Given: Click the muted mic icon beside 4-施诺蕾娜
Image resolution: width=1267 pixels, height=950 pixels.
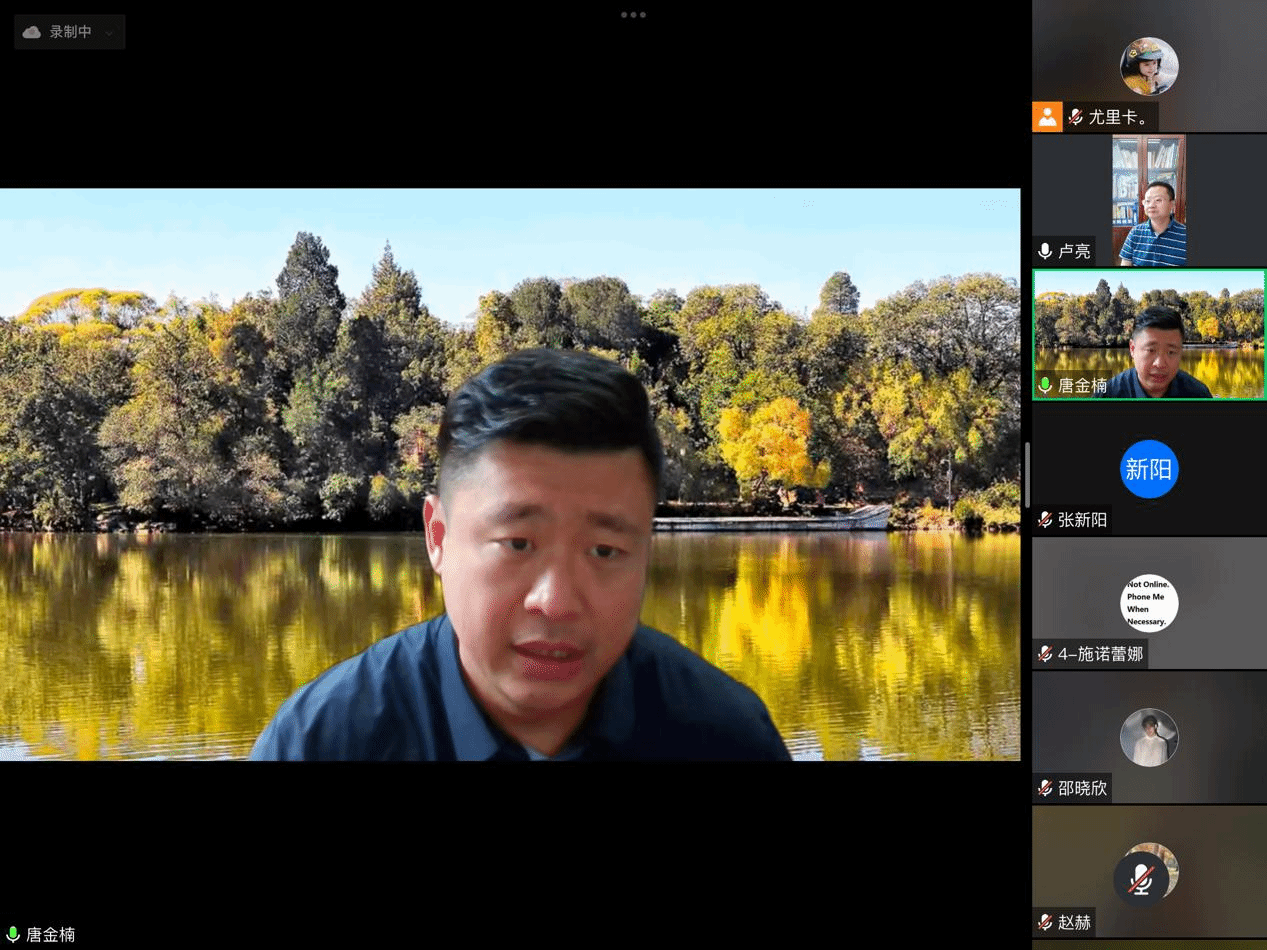Looking at the screenshot, I should (1045, 654).
